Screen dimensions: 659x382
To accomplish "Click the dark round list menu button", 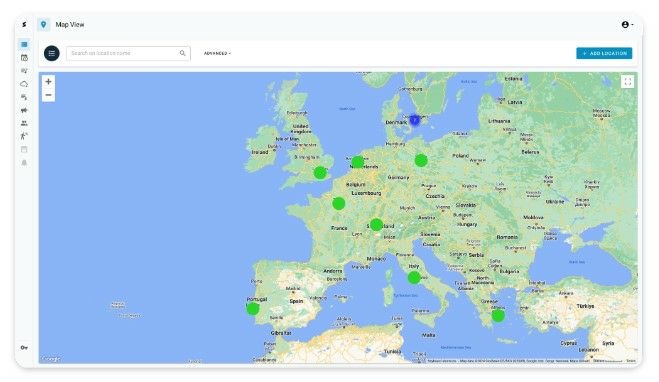I will click(x=52, y=53).
